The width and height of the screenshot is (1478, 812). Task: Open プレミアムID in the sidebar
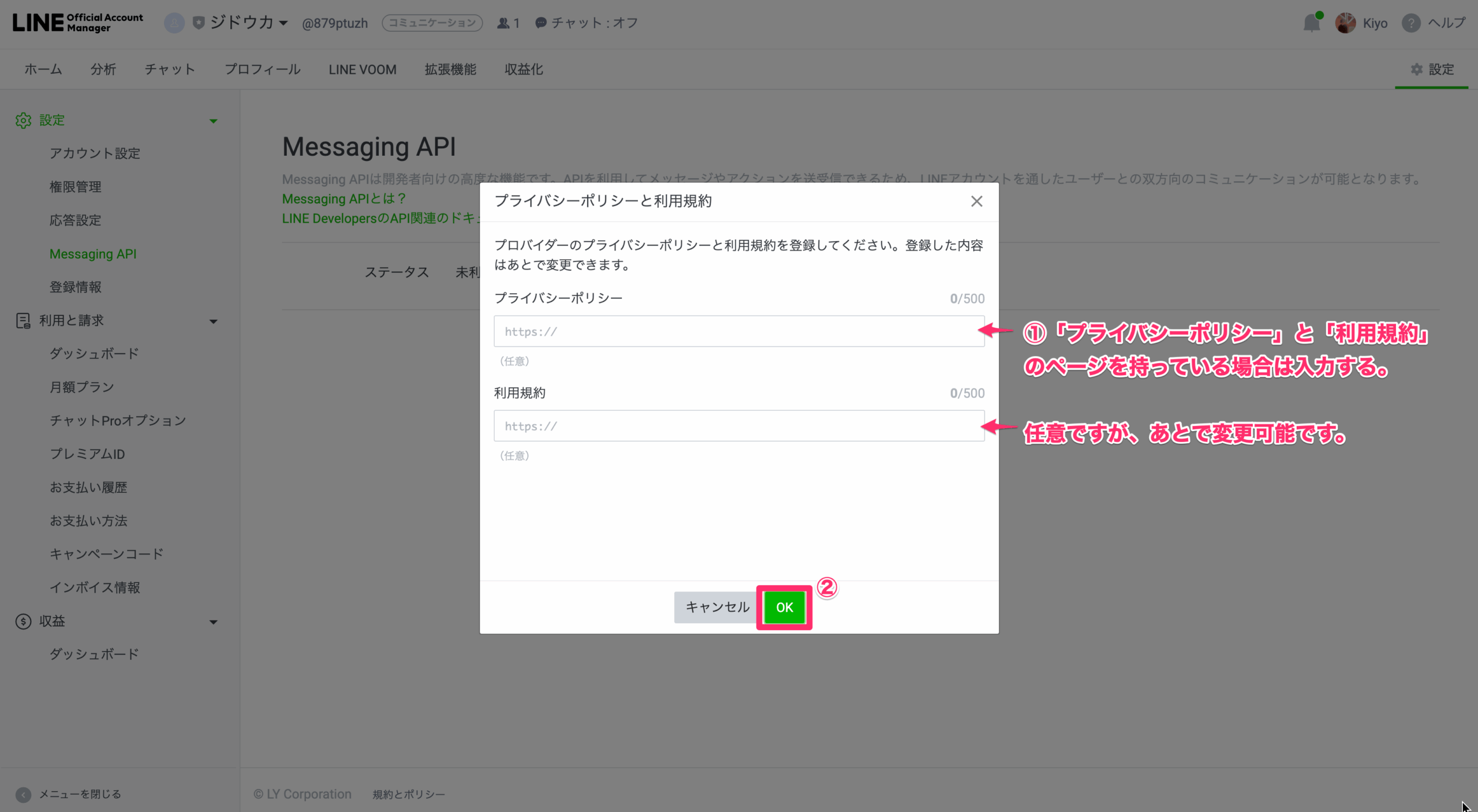coord(87,454)
